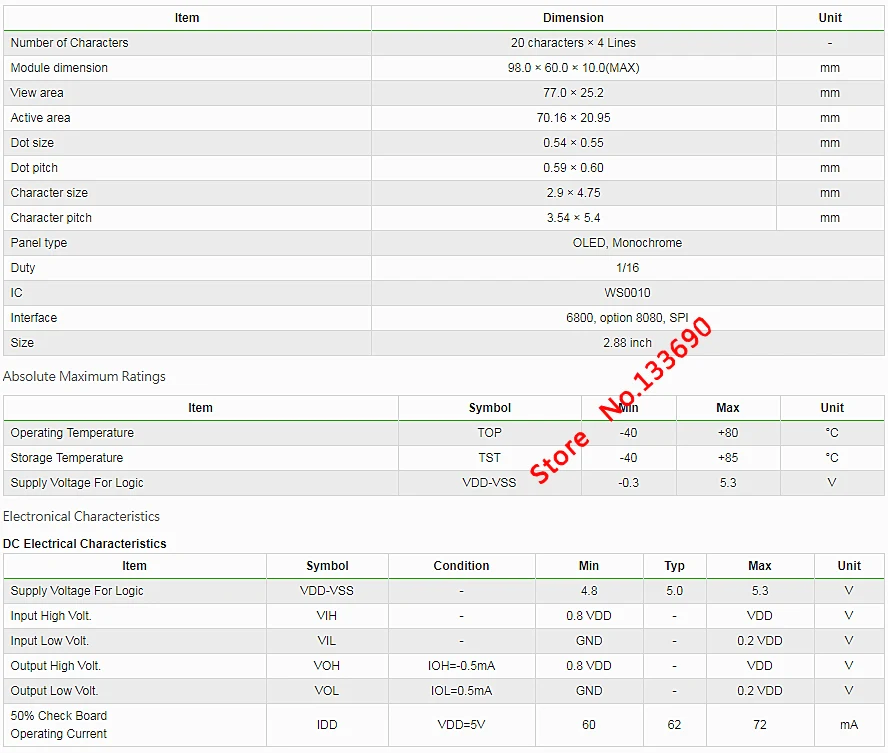Click the '2.88 inch' size value
This screenshot has width=888, height=753.
click(627, 342)
